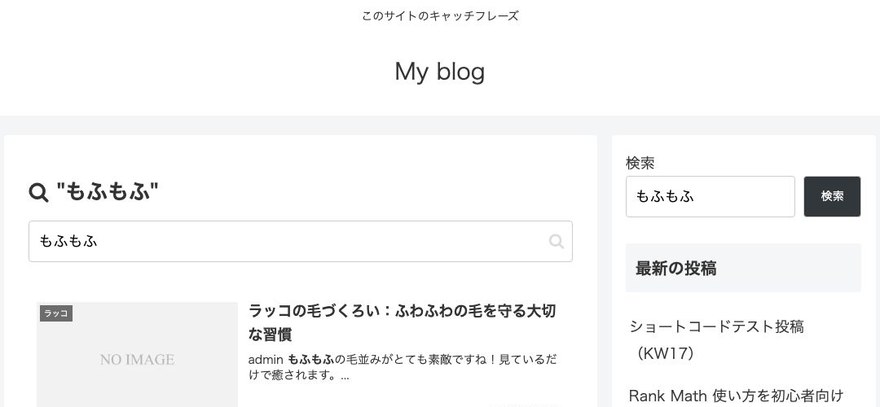Click the "もふもふ" search results heading text

pos(107,193)
